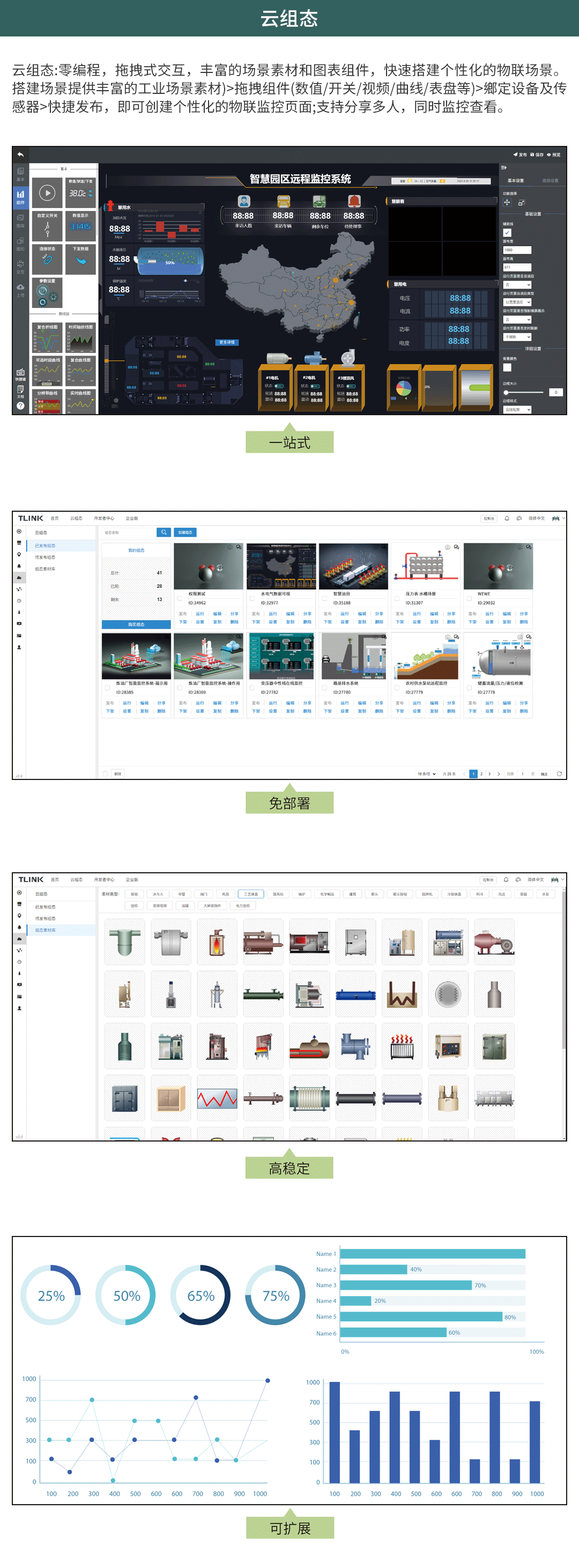Image resolution: width=579 pixels, height=1568 pixels.
Task: Open the 智慧油田 project thumbnail
Action: [353, 566]
